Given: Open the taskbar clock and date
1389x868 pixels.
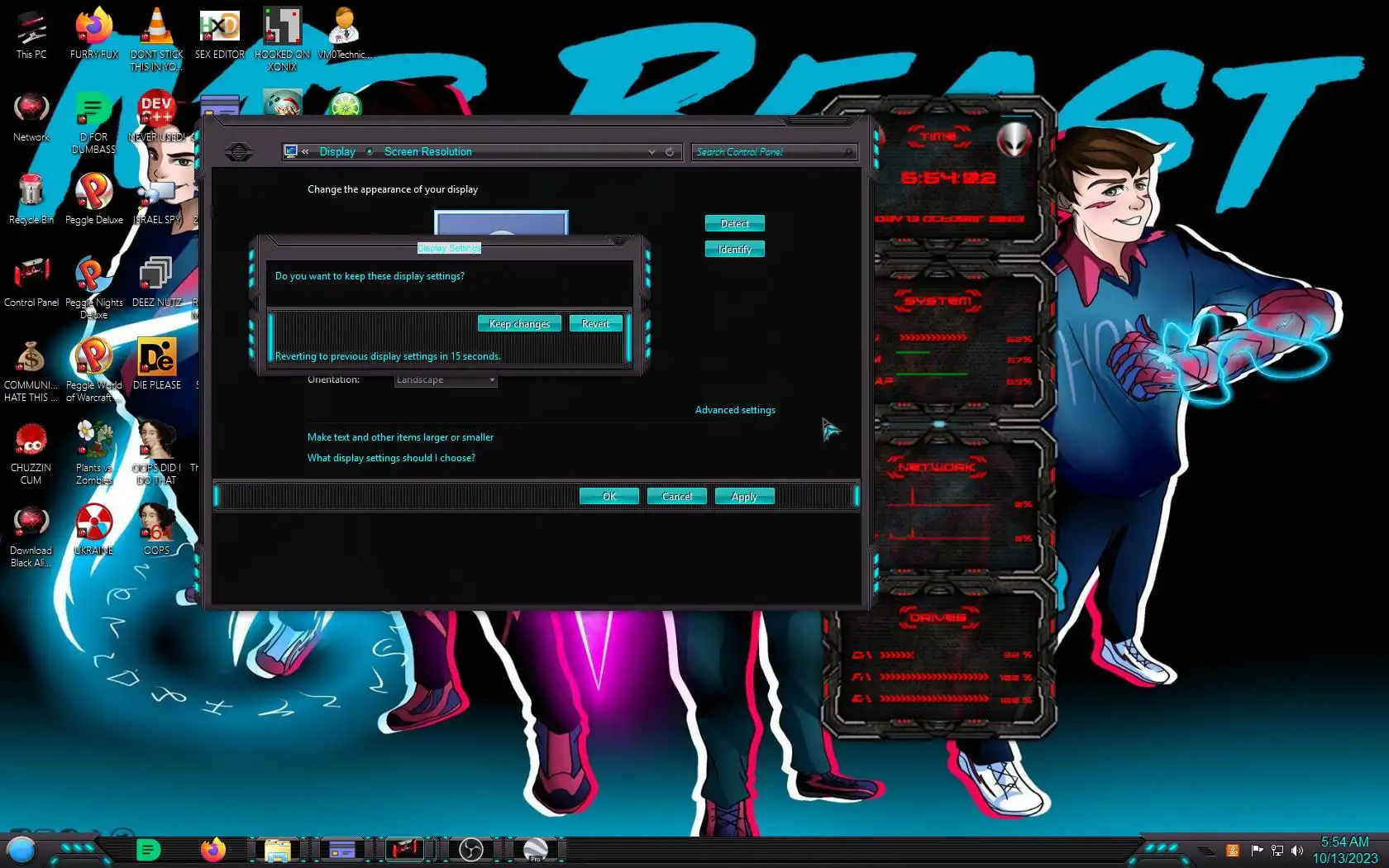Looking at the screenshot, I should click(1344, 850).
